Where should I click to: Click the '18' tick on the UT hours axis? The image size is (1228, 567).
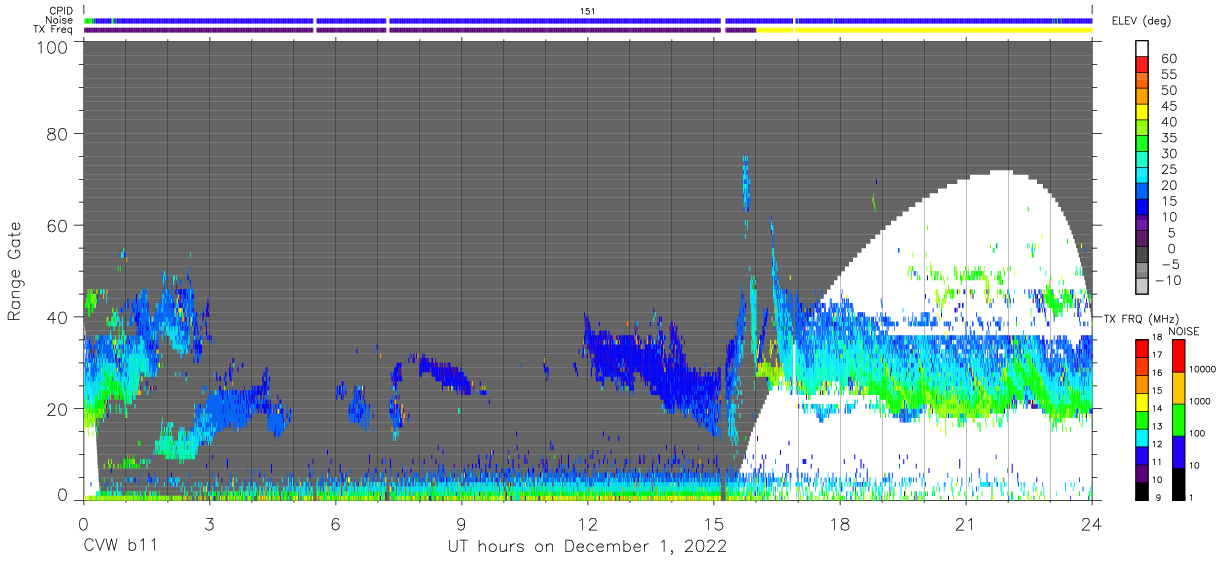(839, 523)
